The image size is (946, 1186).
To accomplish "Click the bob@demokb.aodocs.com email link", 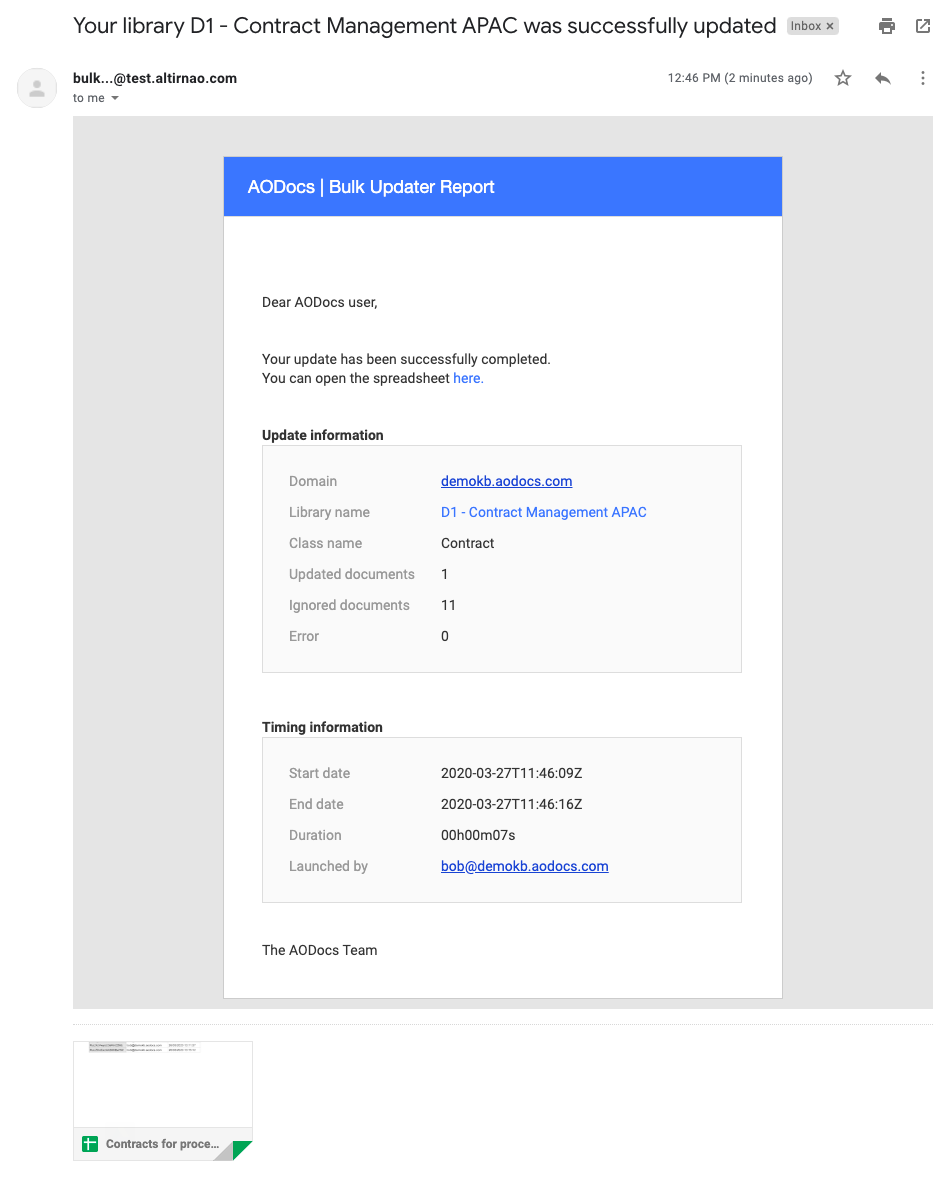I will coord(524,866).
